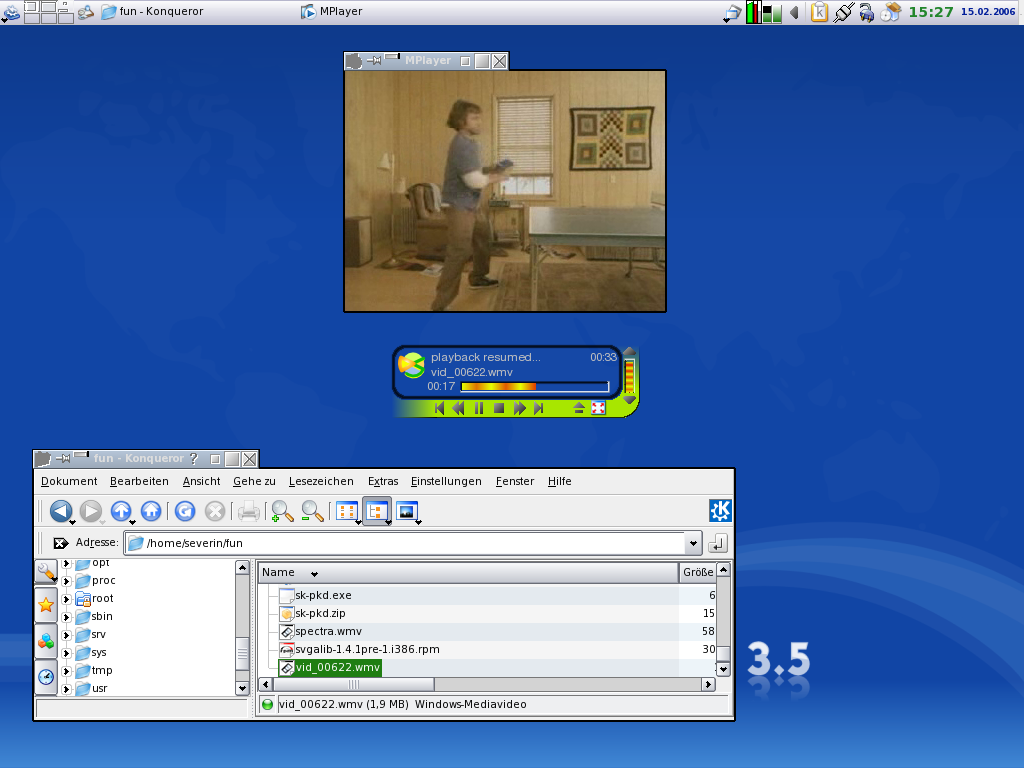Click the KDE gear logo in Konqueror
Viewport: 1024px width, 768px height.
(720, 511)
